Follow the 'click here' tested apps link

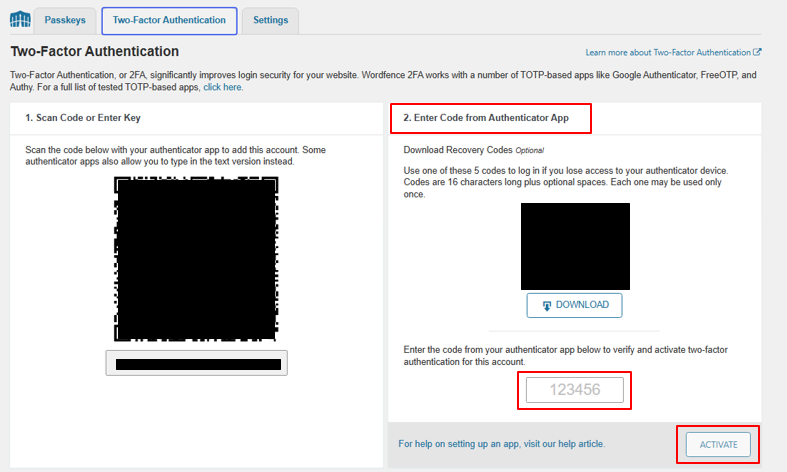pyautogui.click(x=223, y=87)
